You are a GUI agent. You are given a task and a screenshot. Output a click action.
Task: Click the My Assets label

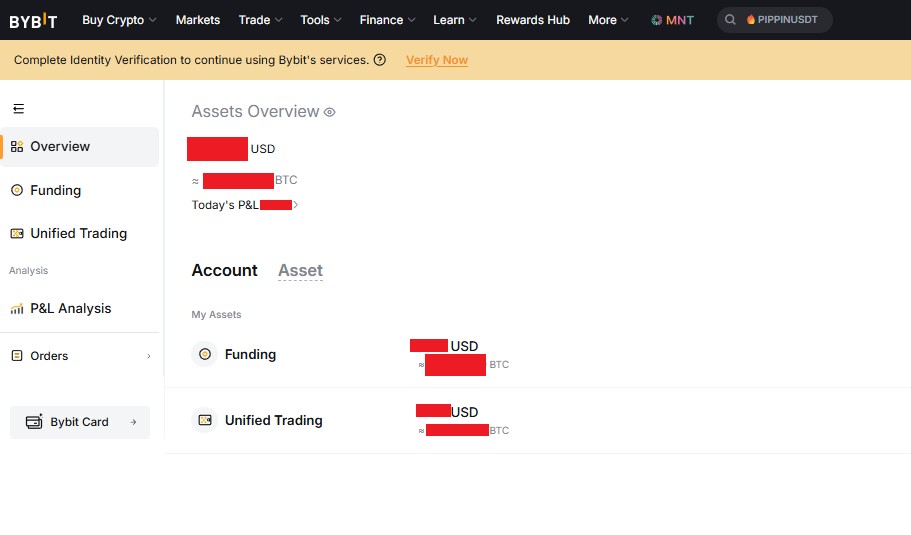(x=216, y=314)
